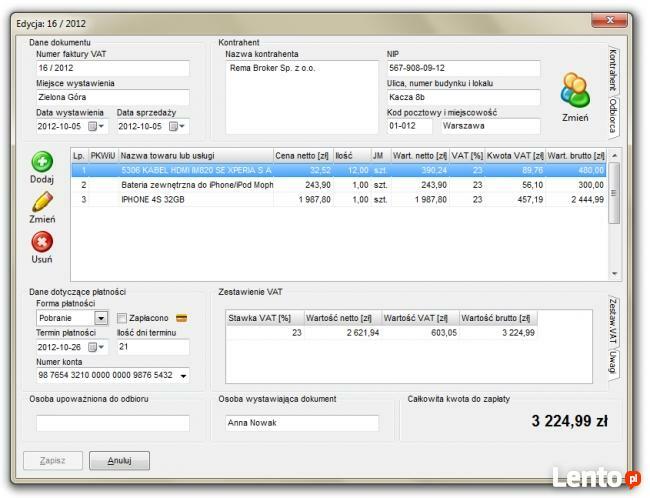Screen dimensions: 650x498
Task: Switch to the Uwagi side tab
Action: pos(613,365)
